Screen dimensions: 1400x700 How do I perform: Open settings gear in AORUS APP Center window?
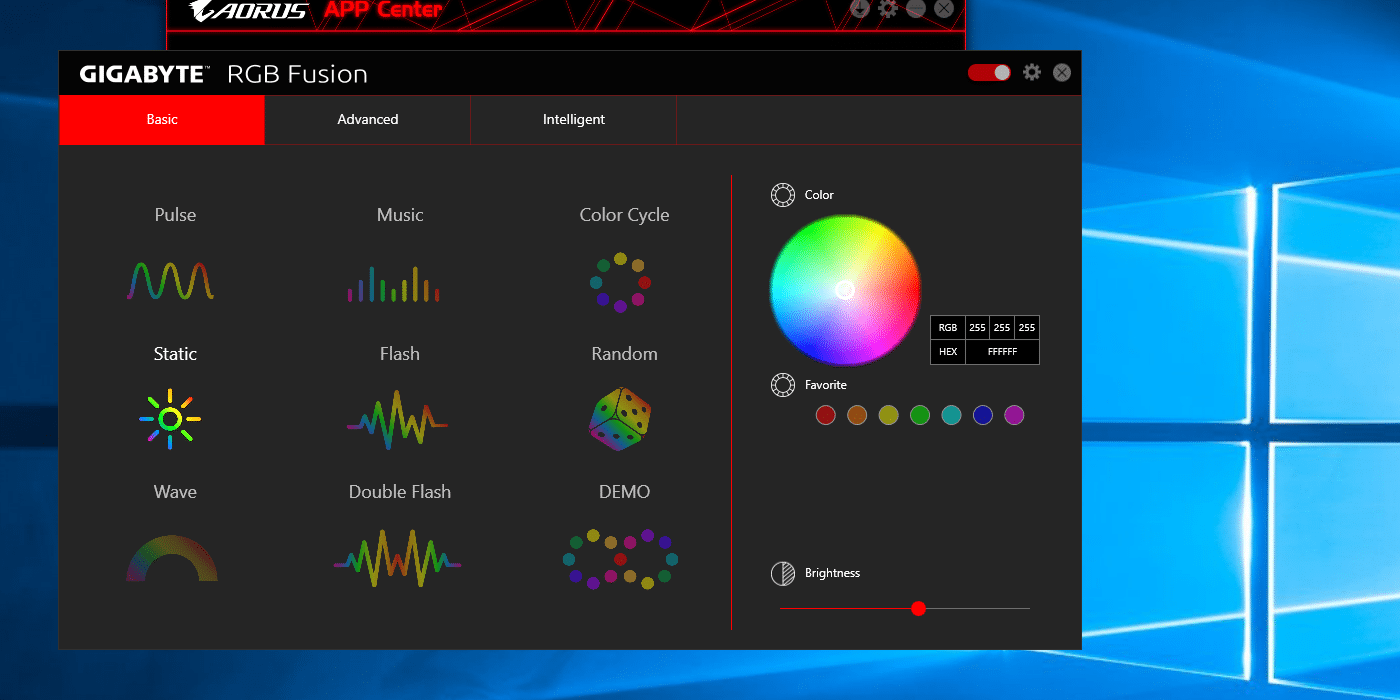click(x=888, y=8)
